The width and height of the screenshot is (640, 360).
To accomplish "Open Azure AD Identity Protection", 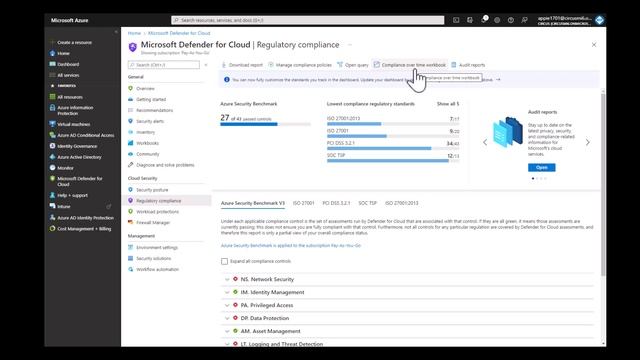I will click(85, 218).
